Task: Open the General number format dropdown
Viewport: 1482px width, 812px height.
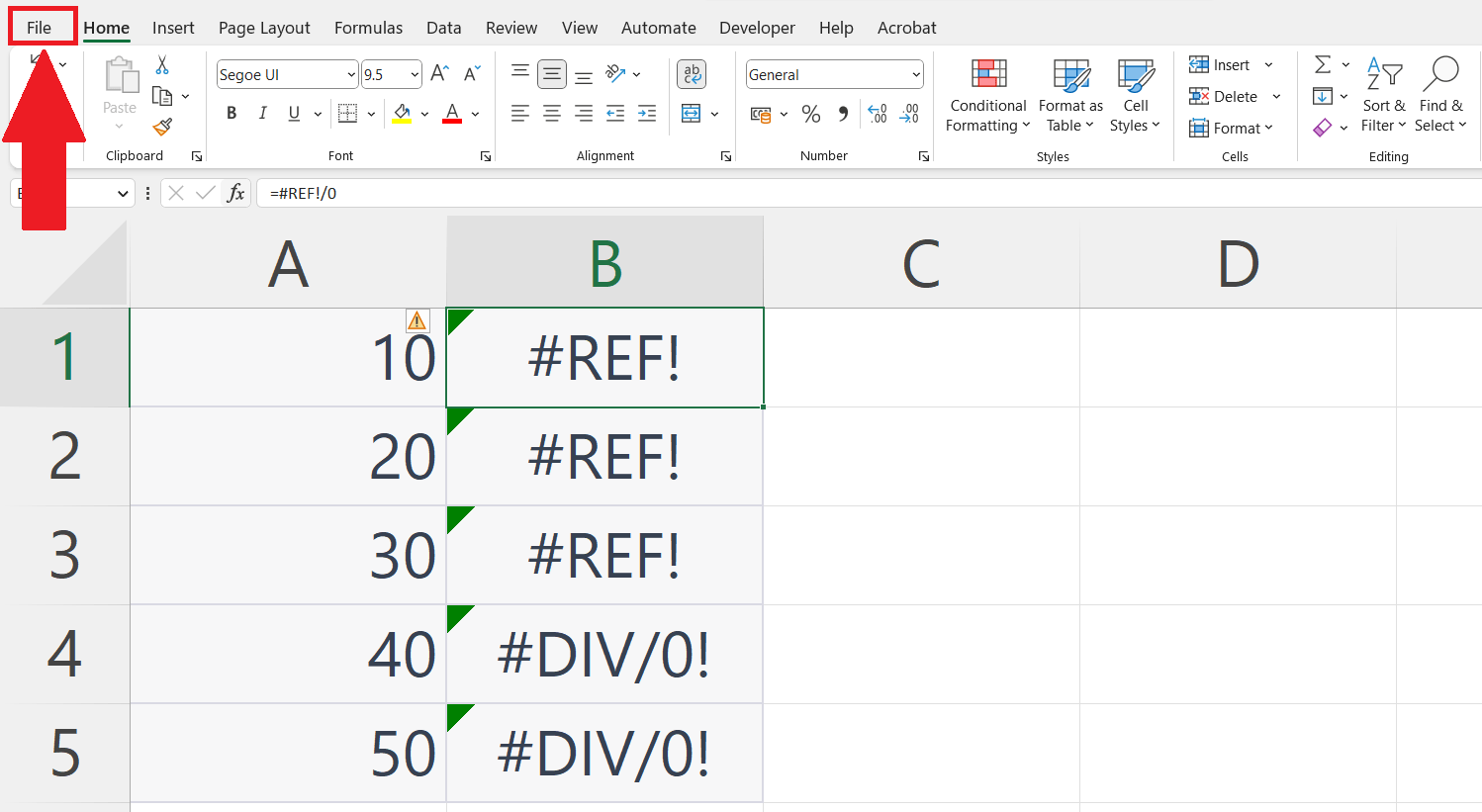Action: 834,74
